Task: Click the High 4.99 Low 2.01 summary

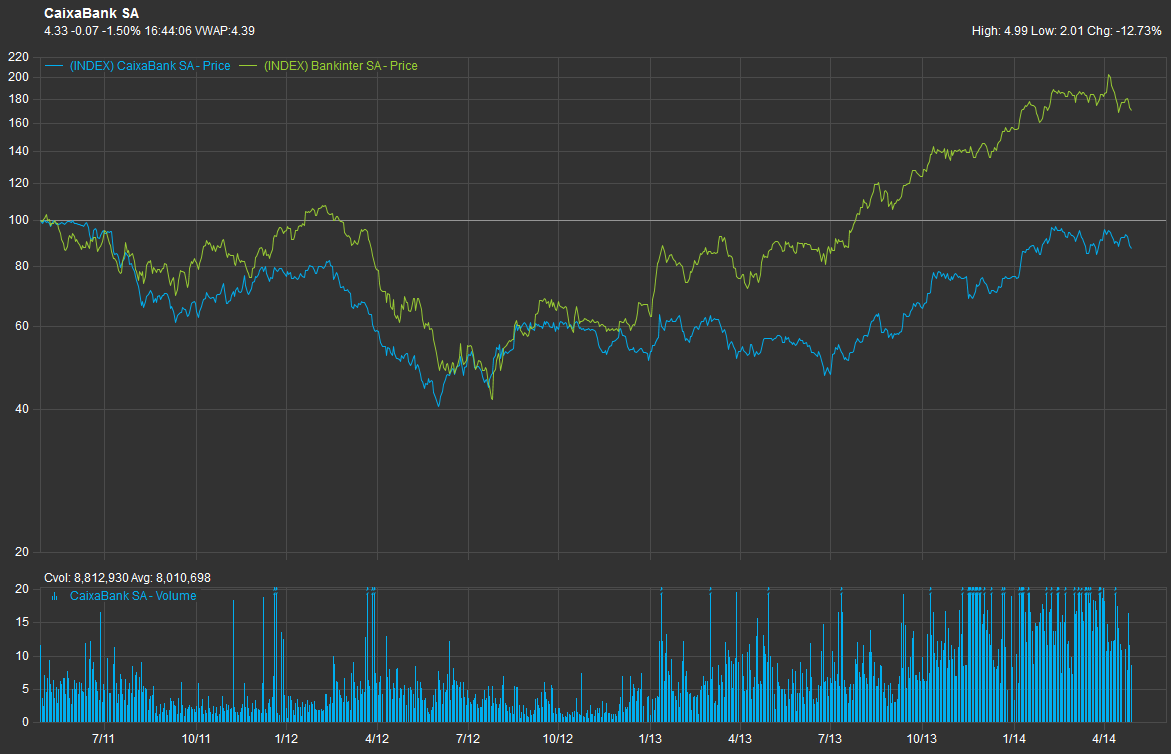Action: [1066, 31]
